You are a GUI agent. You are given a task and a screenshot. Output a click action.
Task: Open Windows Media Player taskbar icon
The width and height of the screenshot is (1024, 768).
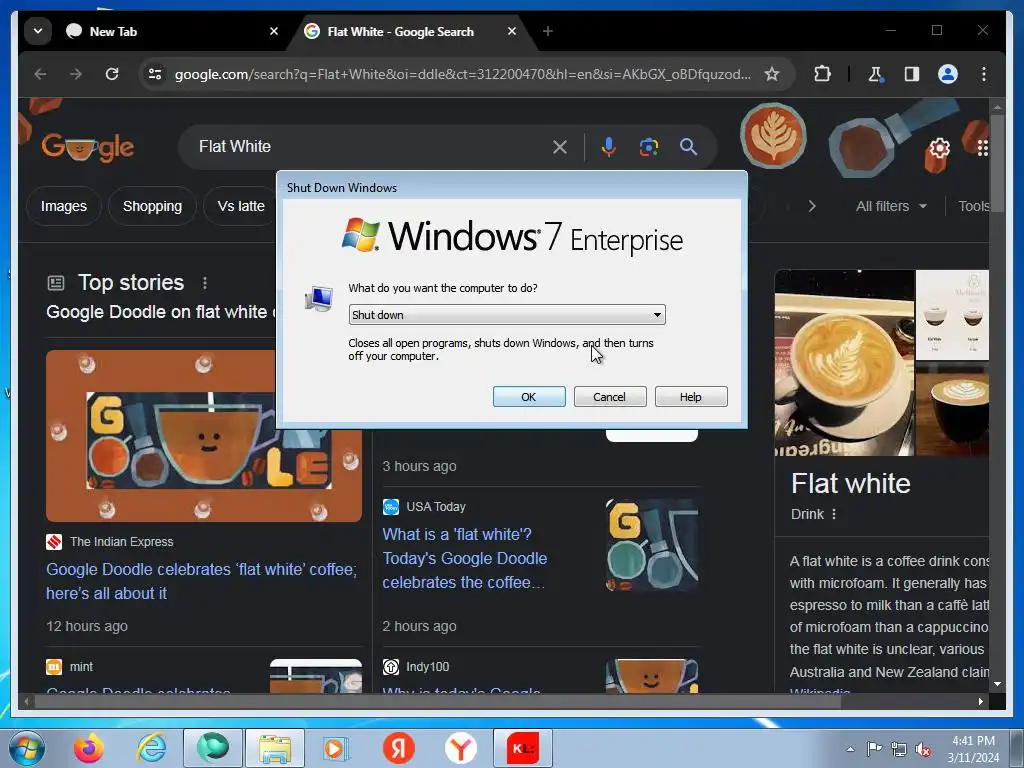[x=336, y=748]
